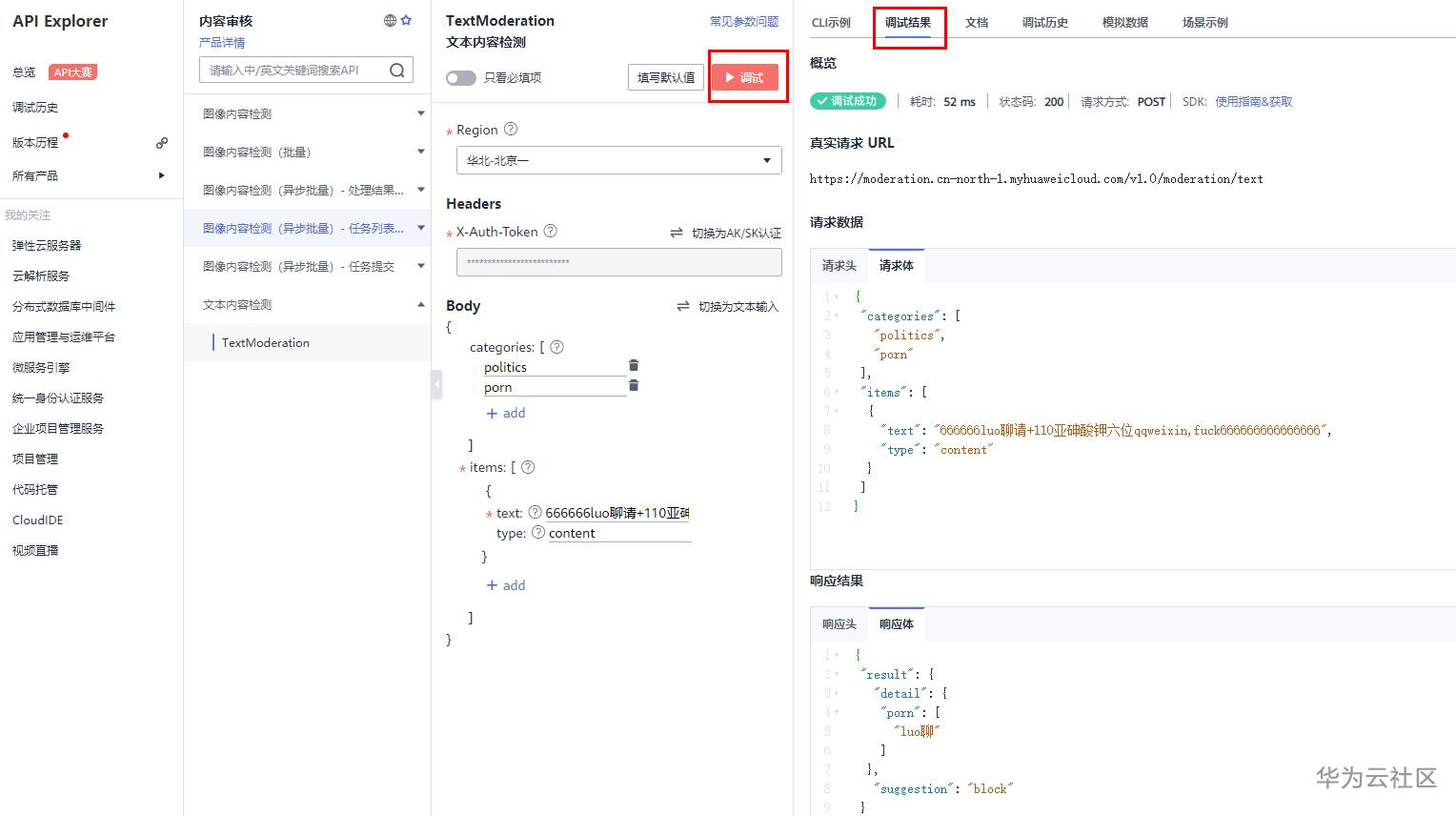Viewport: 1456px width, 816px height.
Task: Expand the 图像内容检测 API group
Action: pos(421,113)
